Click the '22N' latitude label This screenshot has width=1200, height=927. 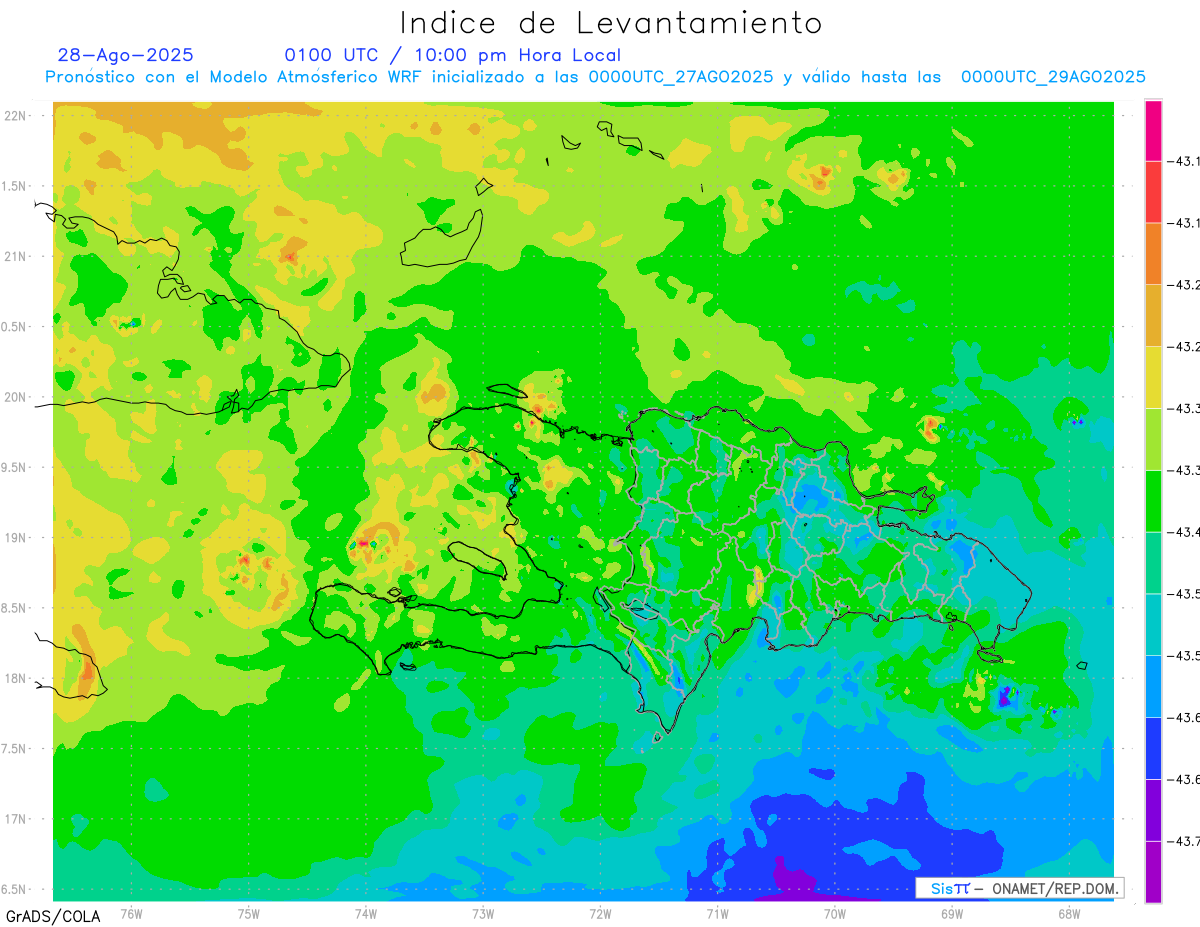click(15, 116)
